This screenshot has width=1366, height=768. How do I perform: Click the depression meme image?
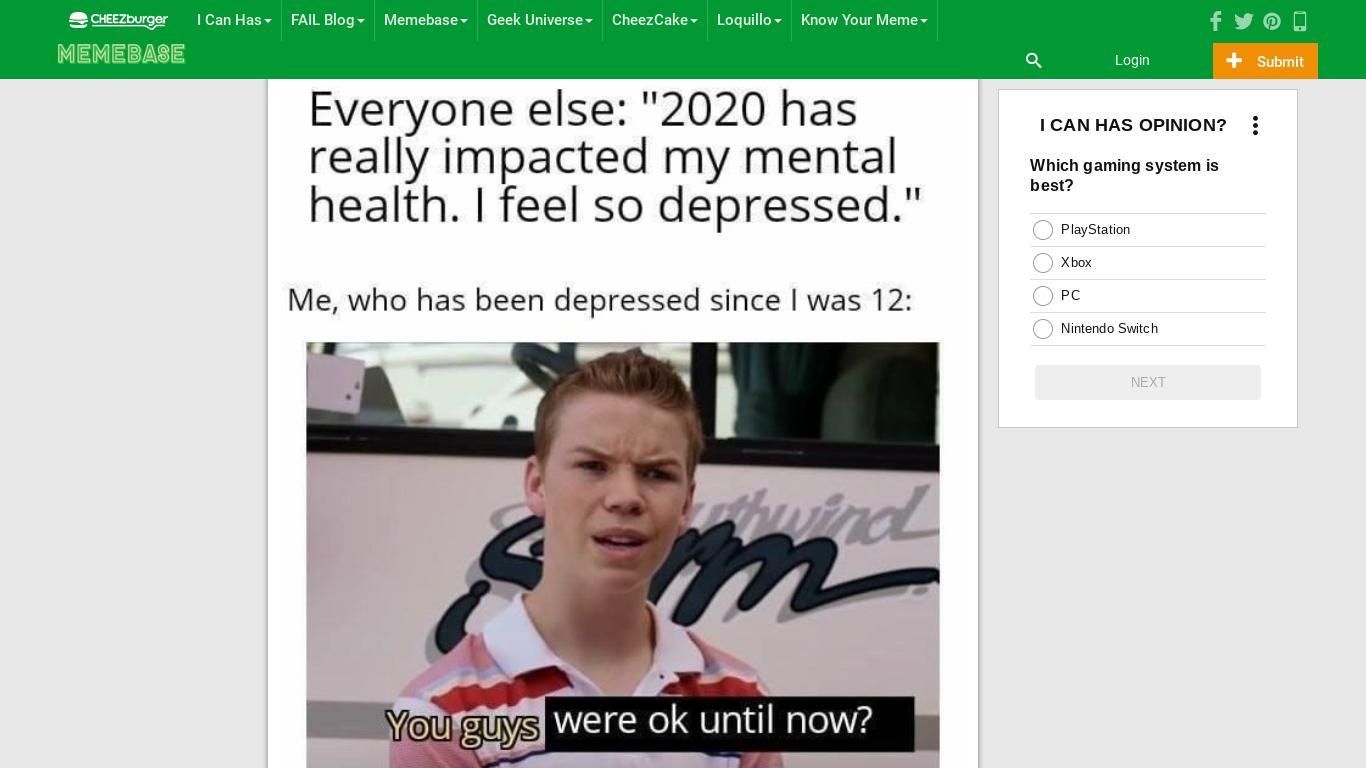click(x=622, y=424)
